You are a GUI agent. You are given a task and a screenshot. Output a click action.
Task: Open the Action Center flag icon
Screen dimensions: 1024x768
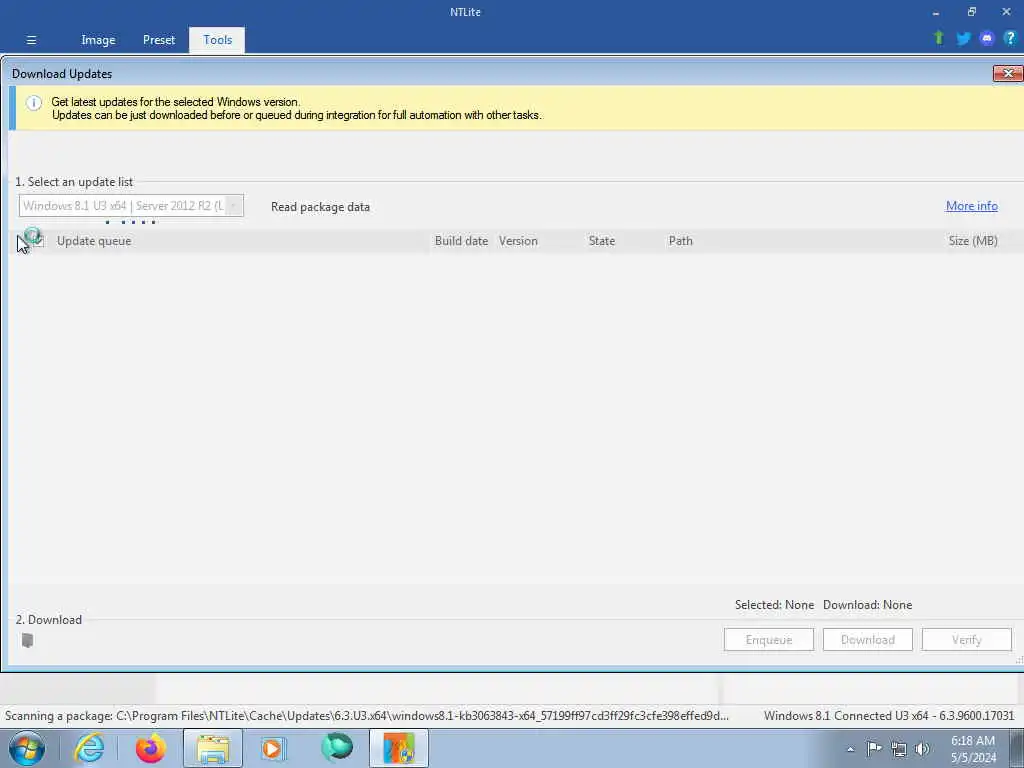pos(874,748)
